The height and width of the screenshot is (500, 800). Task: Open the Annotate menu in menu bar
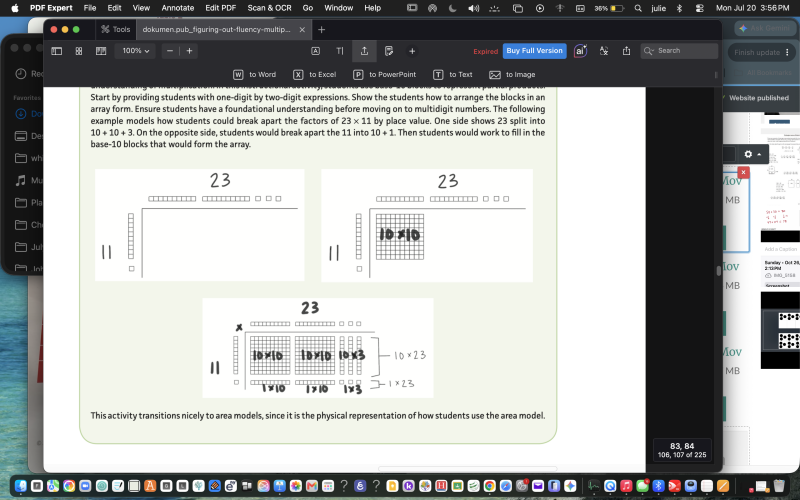click(x=178, y=8)
